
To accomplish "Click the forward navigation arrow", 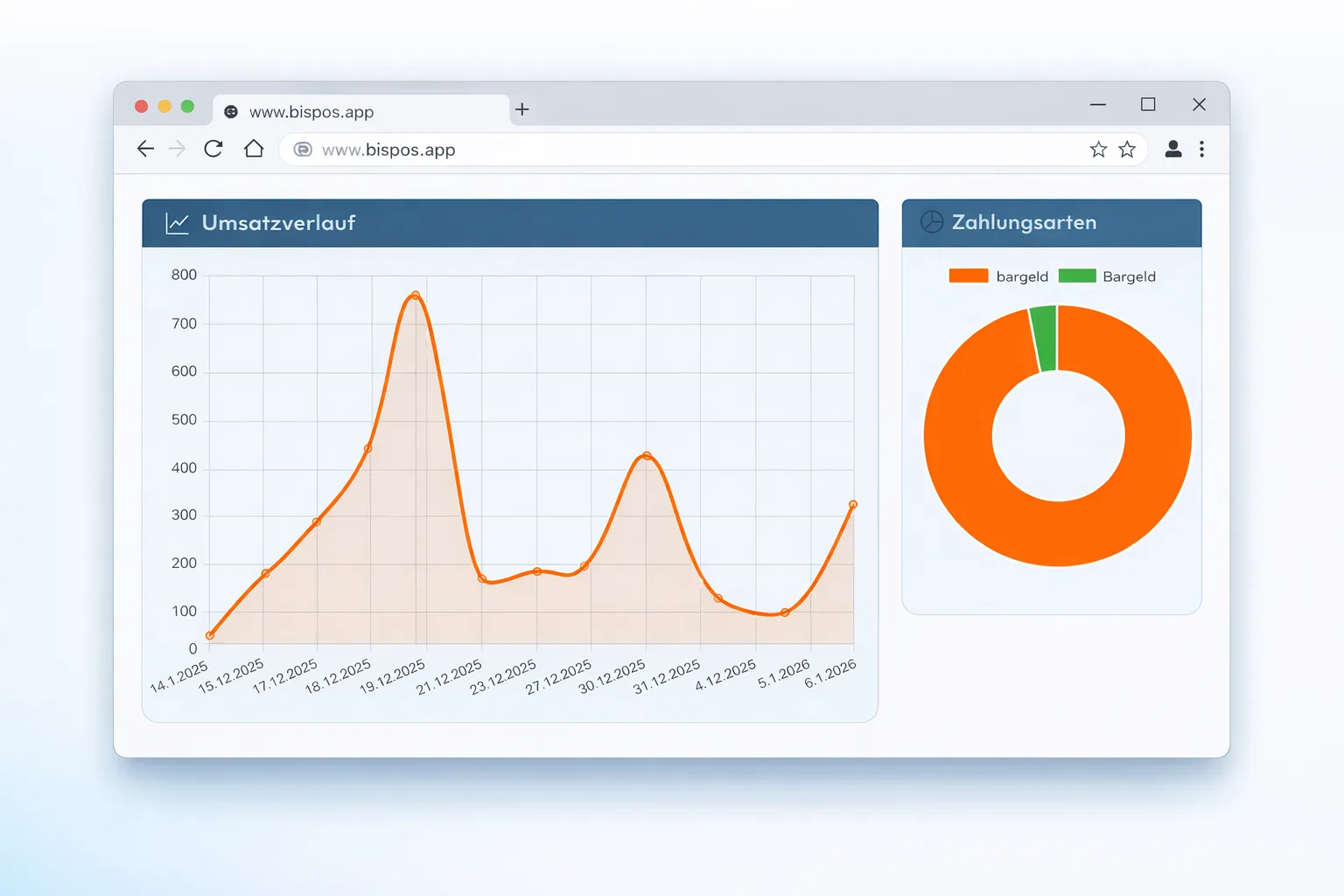I will pyautogui.click(x=177, y=149).
